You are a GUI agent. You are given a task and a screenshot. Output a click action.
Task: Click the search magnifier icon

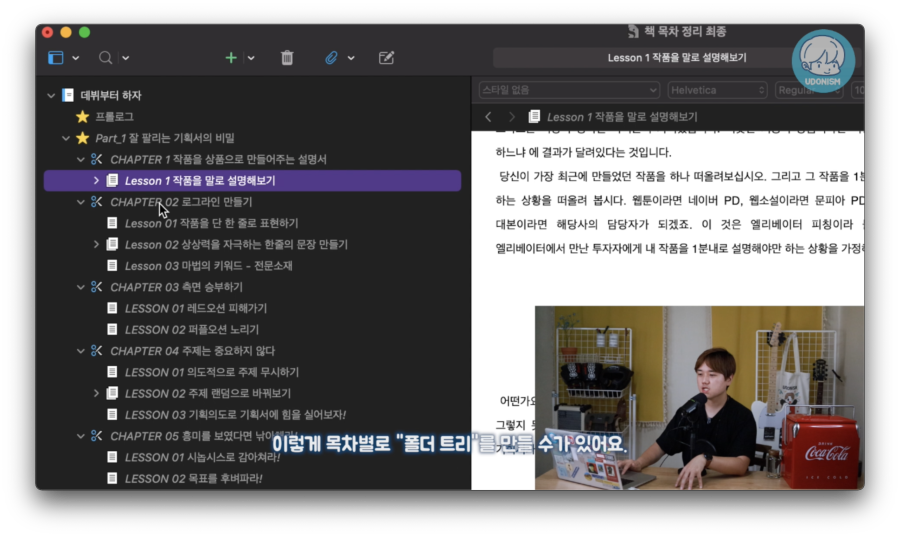click(x=105, y=58)
